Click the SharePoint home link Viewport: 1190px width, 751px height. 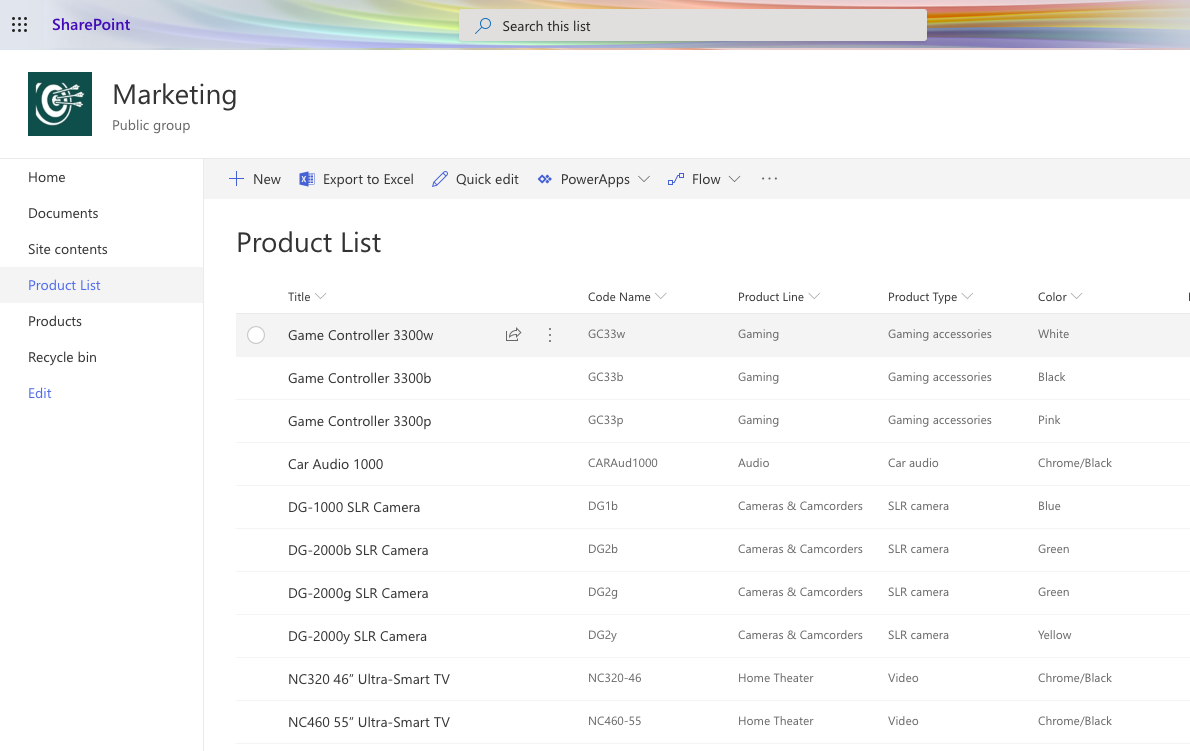[91, 25]
